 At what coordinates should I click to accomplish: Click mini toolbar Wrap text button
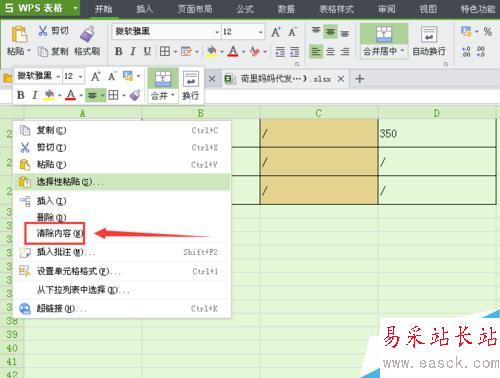190,86
